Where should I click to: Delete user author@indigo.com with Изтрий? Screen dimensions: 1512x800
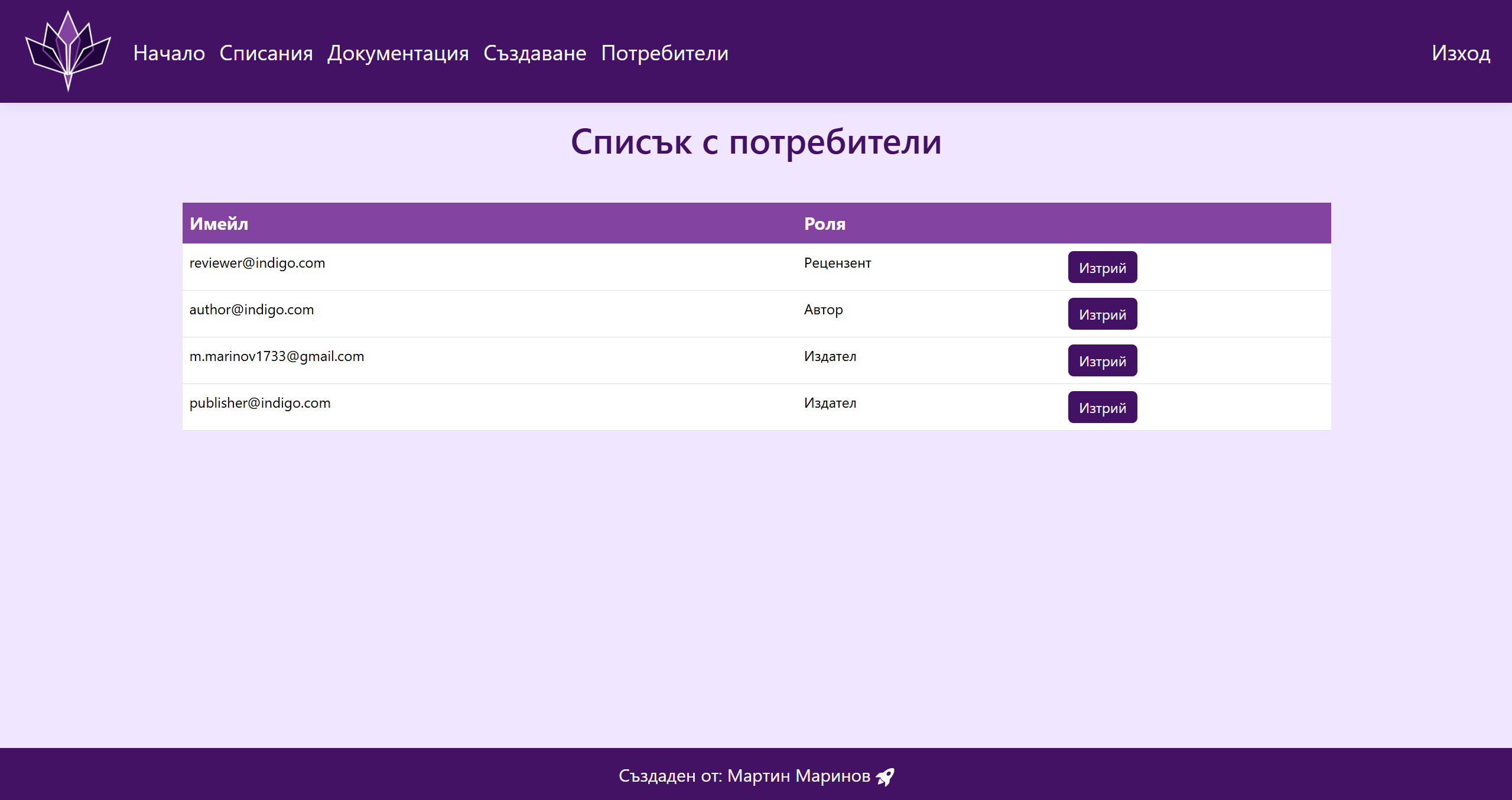click(x=1102, y=314)
